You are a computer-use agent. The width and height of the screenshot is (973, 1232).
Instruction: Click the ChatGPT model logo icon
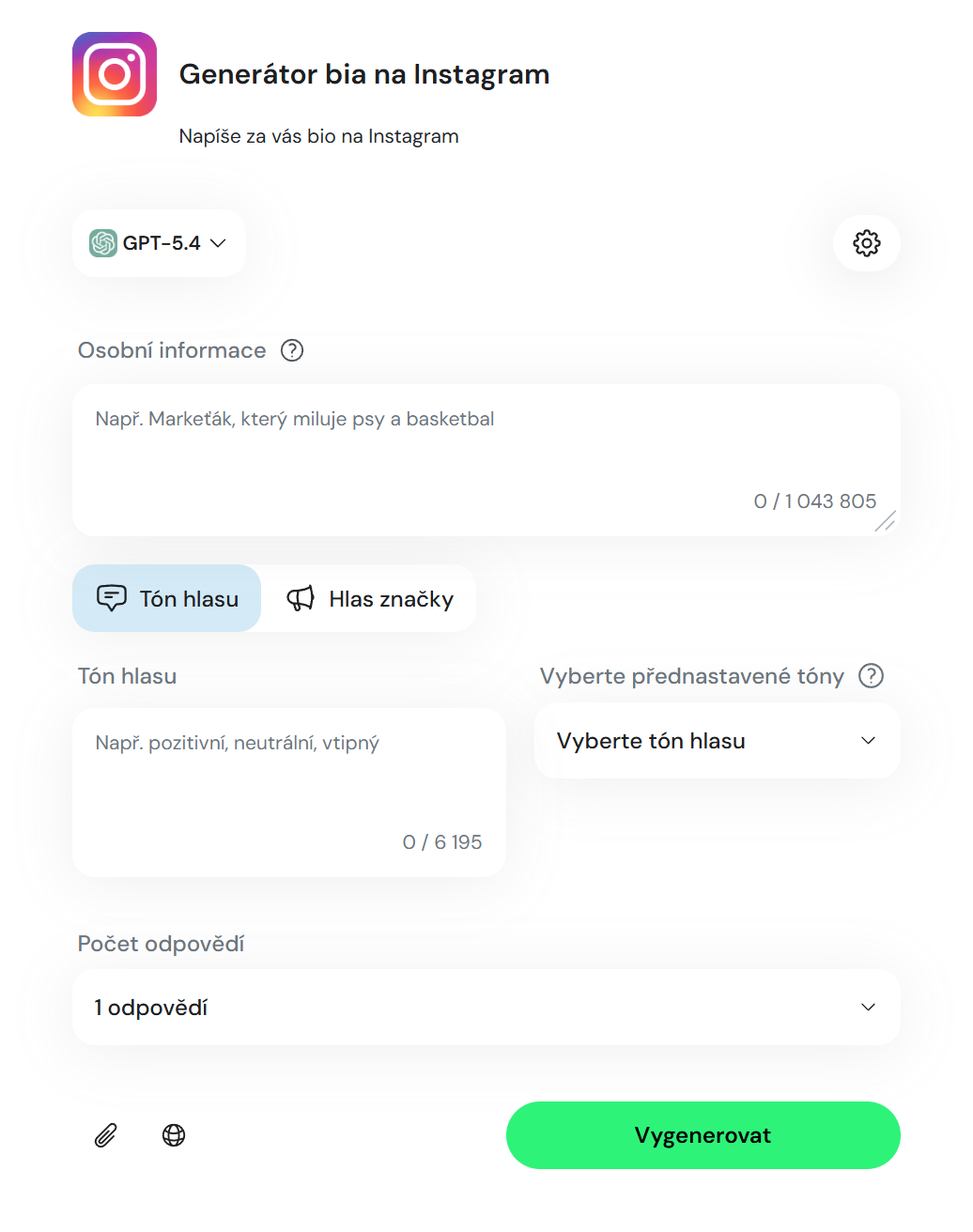103,243
